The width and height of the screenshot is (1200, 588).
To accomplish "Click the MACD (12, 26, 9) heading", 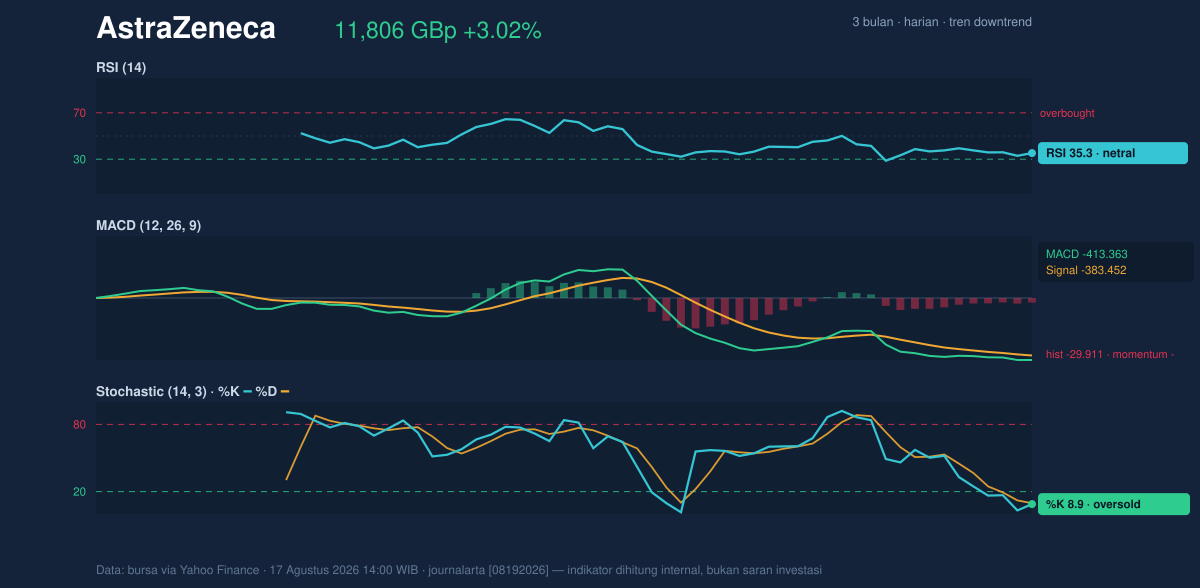I will pos(148,226).
